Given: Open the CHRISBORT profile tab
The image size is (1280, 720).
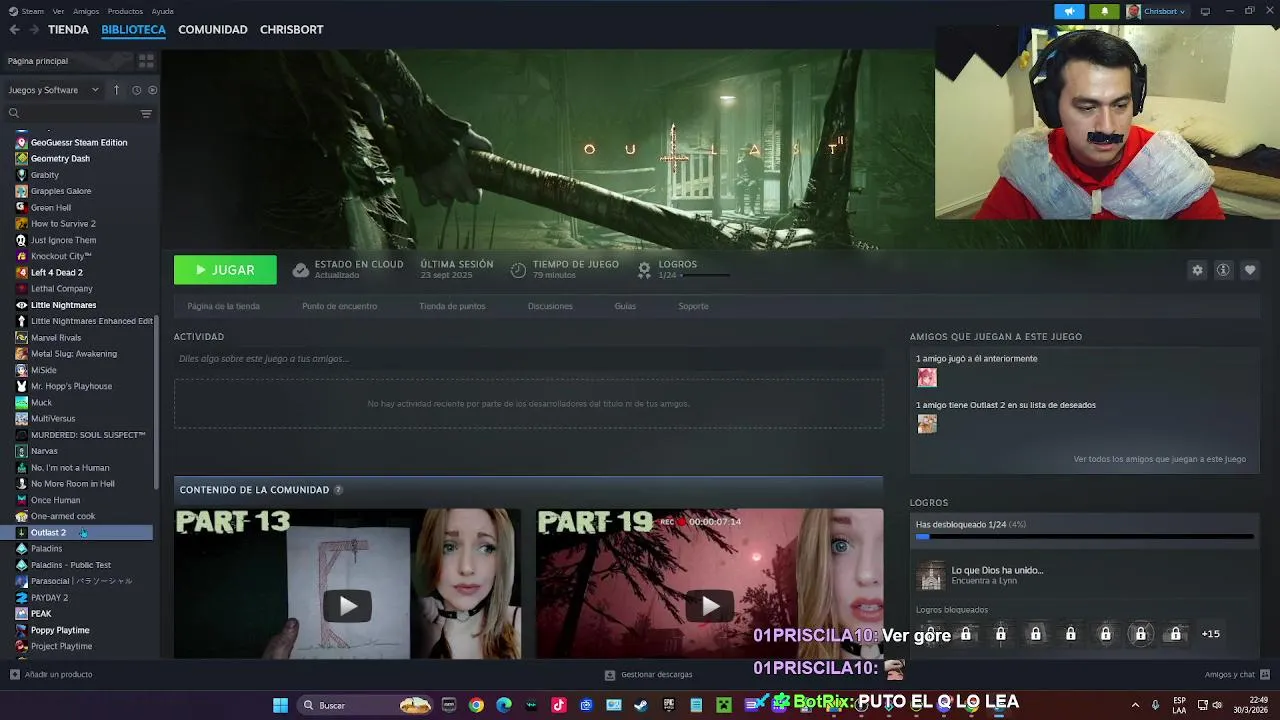Looking at the screenshot, I should pos(292,30).
